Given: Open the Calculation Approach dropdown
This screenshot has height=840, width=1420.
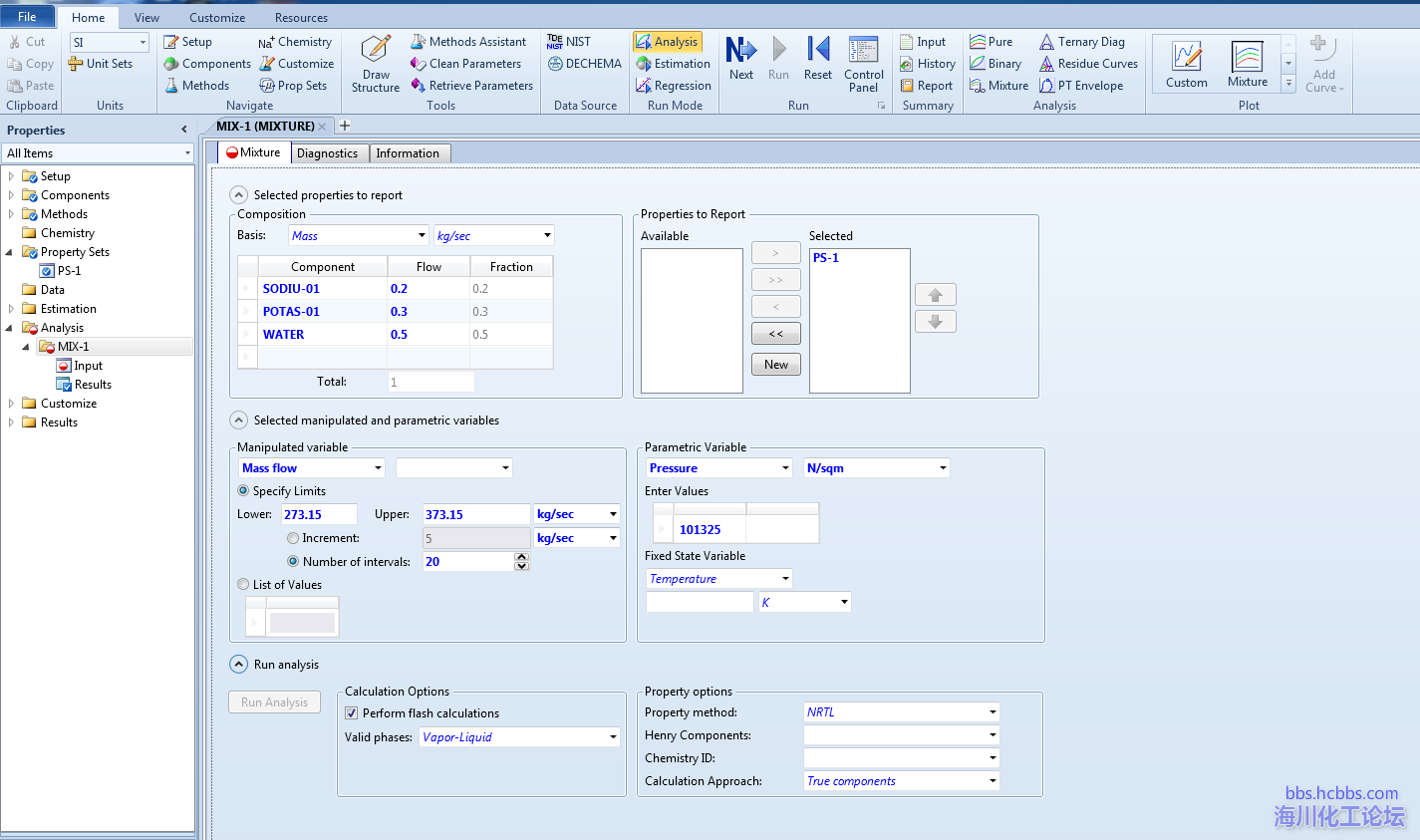Looking at the screenshot, I should click(902, 781).
